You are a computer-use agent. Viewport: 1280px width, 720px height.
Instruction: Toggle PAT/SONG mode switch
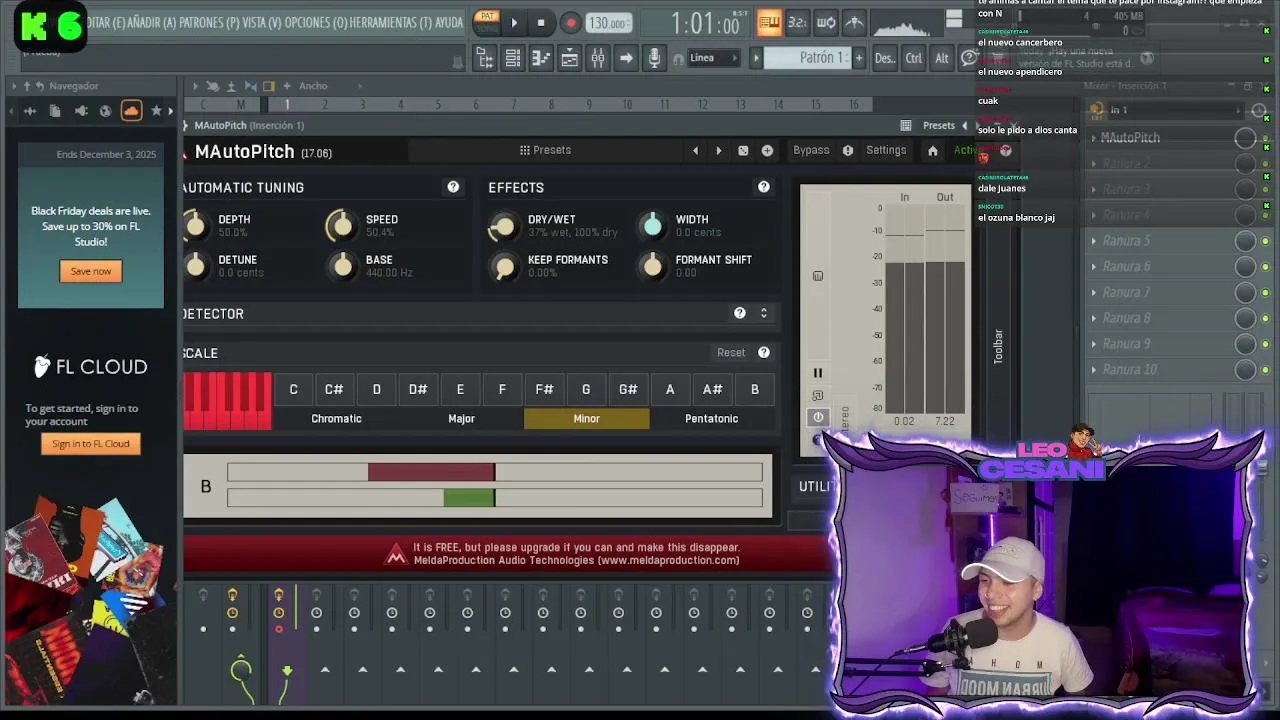click(487, 21)
